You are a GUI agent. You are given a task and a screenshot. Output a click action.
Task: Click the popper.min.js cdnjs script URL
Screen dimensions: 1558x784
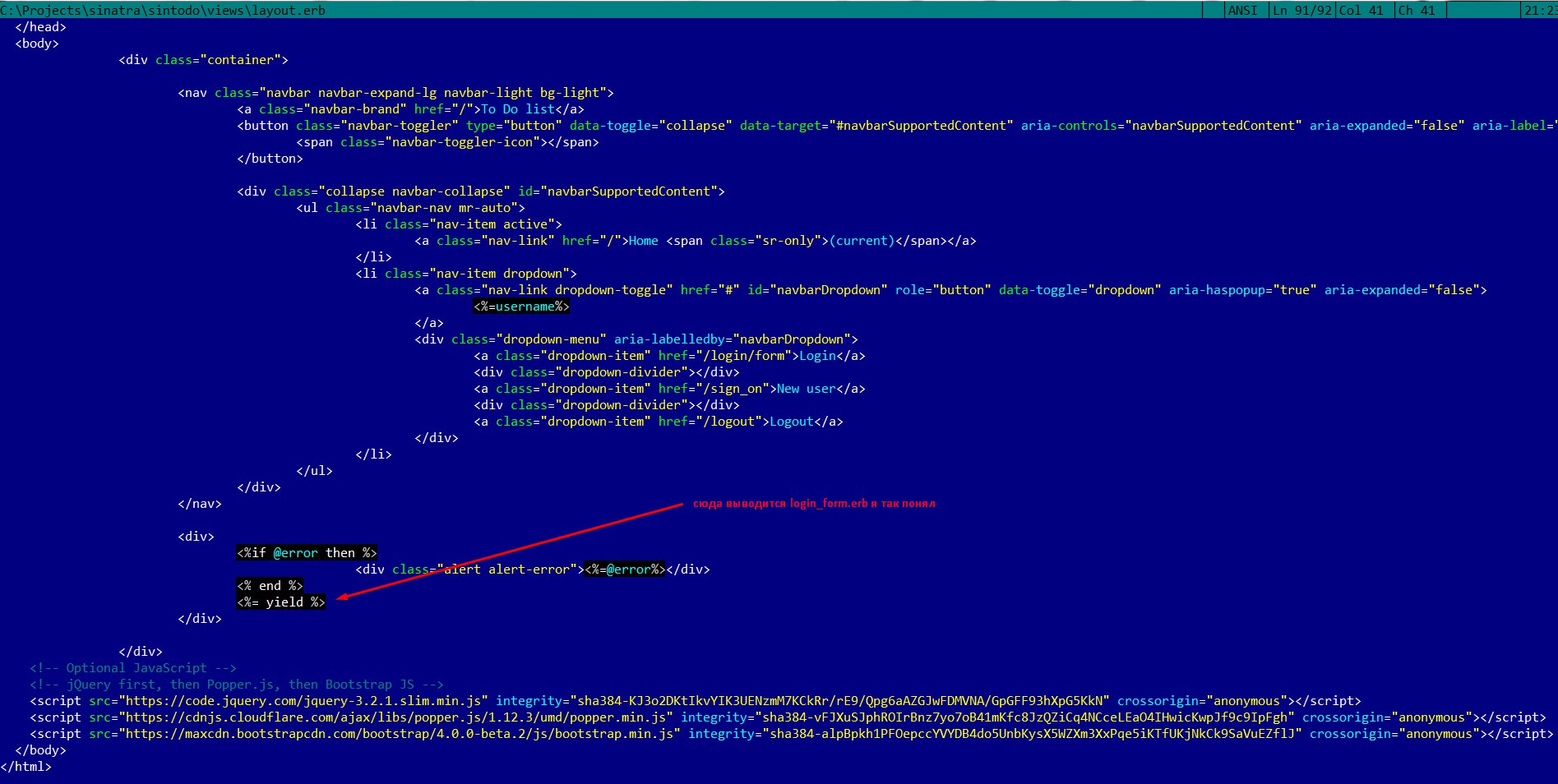[x=395, y=717]
